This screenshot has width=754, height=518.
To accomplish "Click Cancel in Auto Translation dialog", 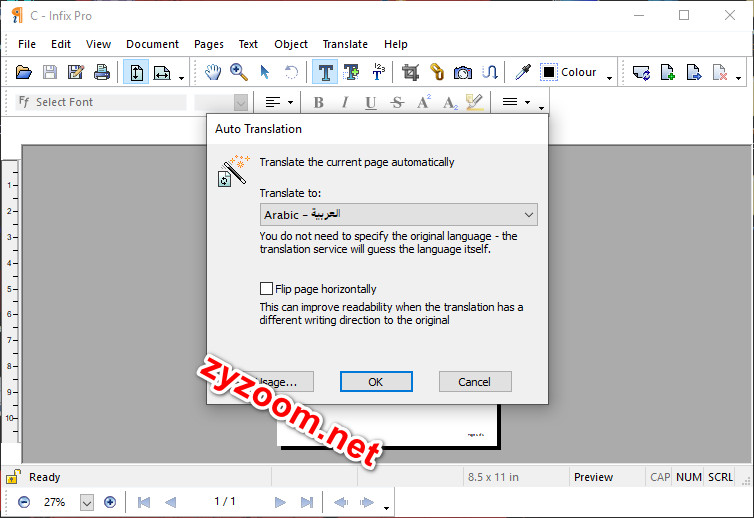I will coord(475,382).
